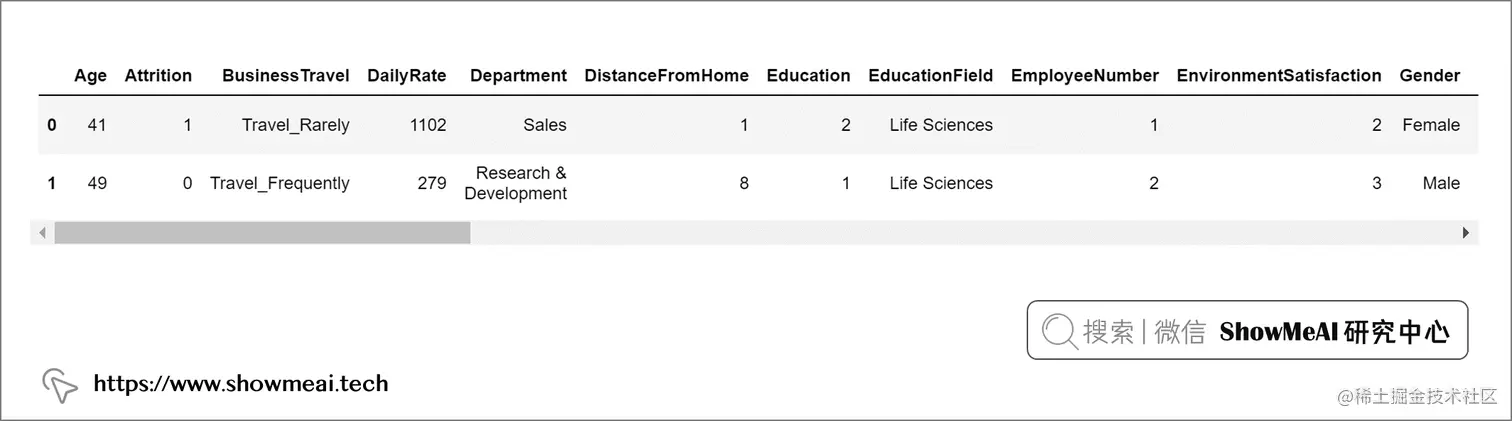Viewport: 1512px width, 421px height.
Task: Click the Travel_Frequently cell
Action: click(x=280, y=184)
